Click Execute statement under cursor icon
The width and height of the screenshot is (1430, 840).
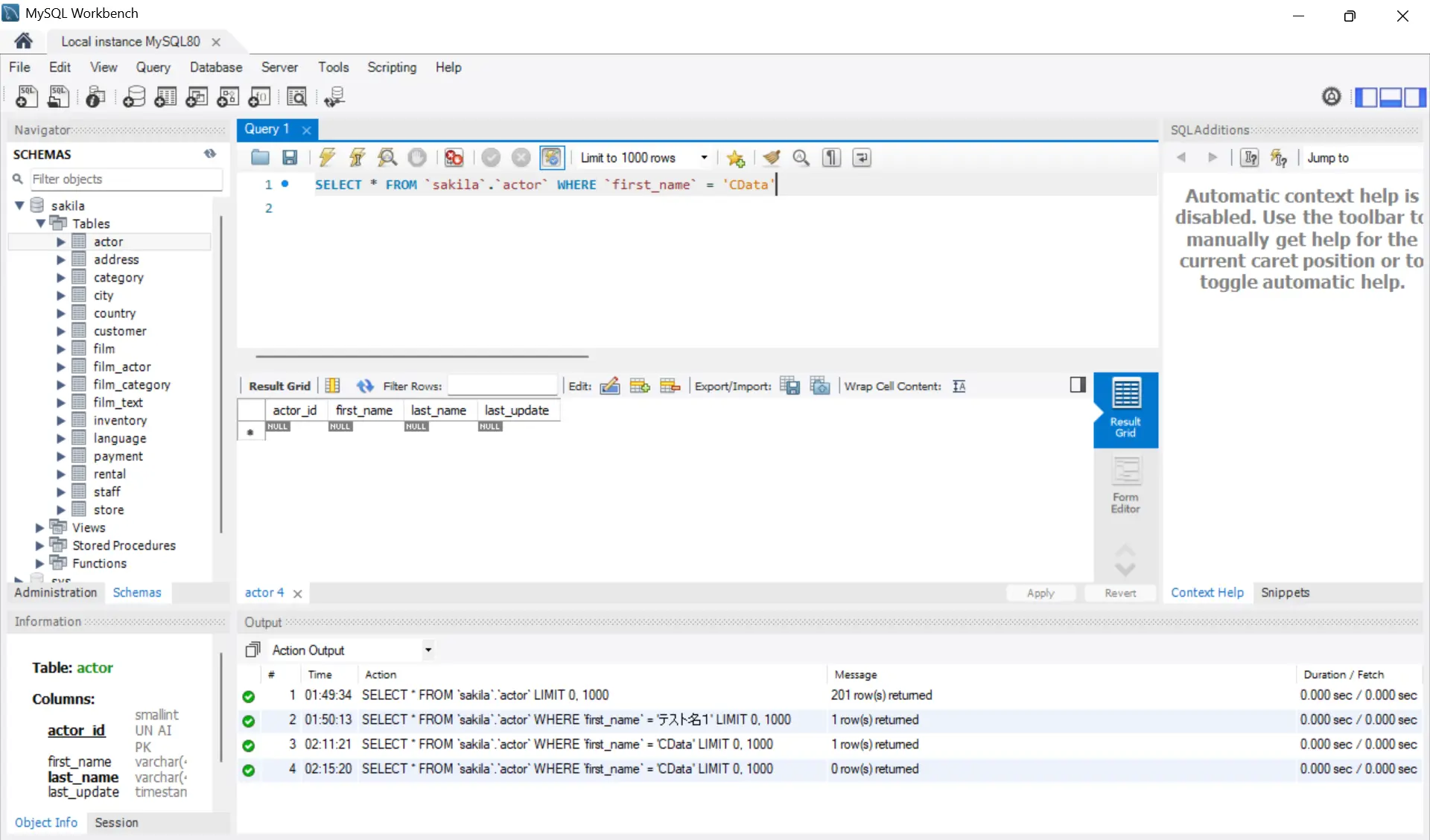pyautogui.click(x=357, y=157)
